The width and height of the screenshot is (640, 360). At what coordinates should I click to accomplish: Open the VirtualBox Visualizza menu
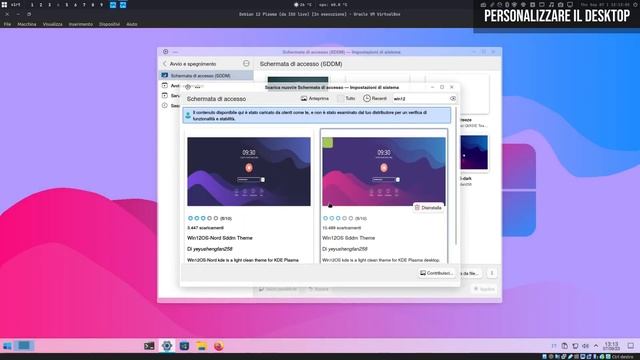pos(53,24)
